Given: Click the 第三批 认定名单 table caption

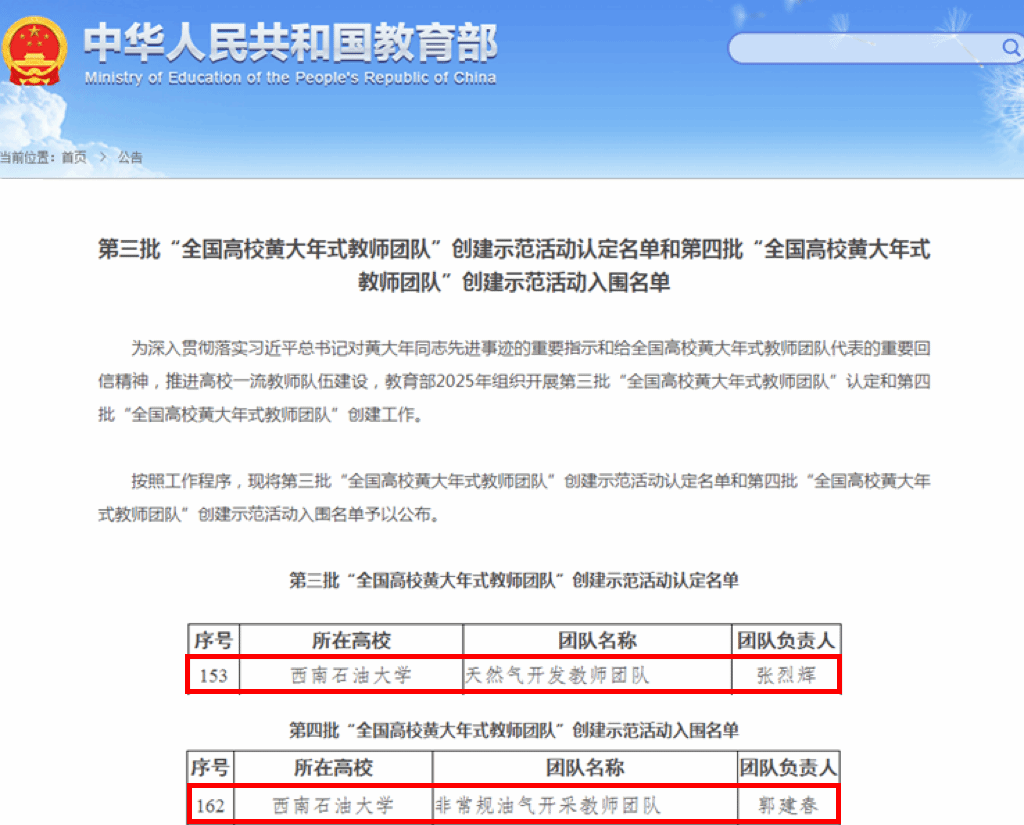Looking at the screenshot, I should pyautogui.click(x=513, y=580).
